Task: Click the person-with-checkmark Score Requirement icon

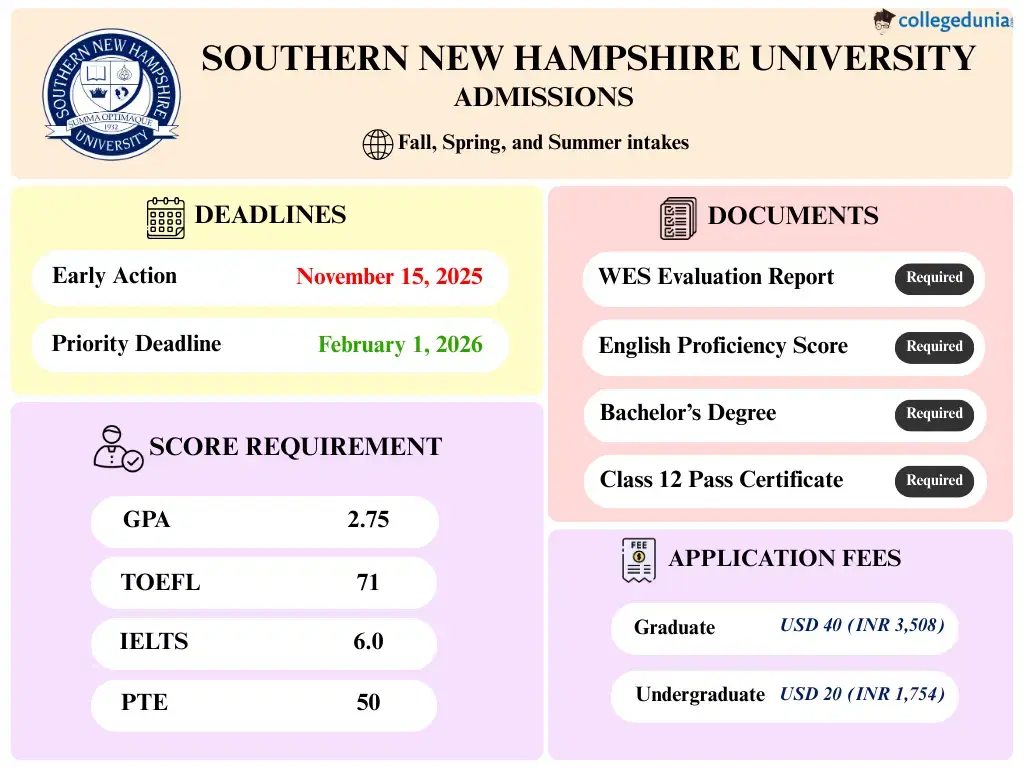Action: click(x=117, y=448)
